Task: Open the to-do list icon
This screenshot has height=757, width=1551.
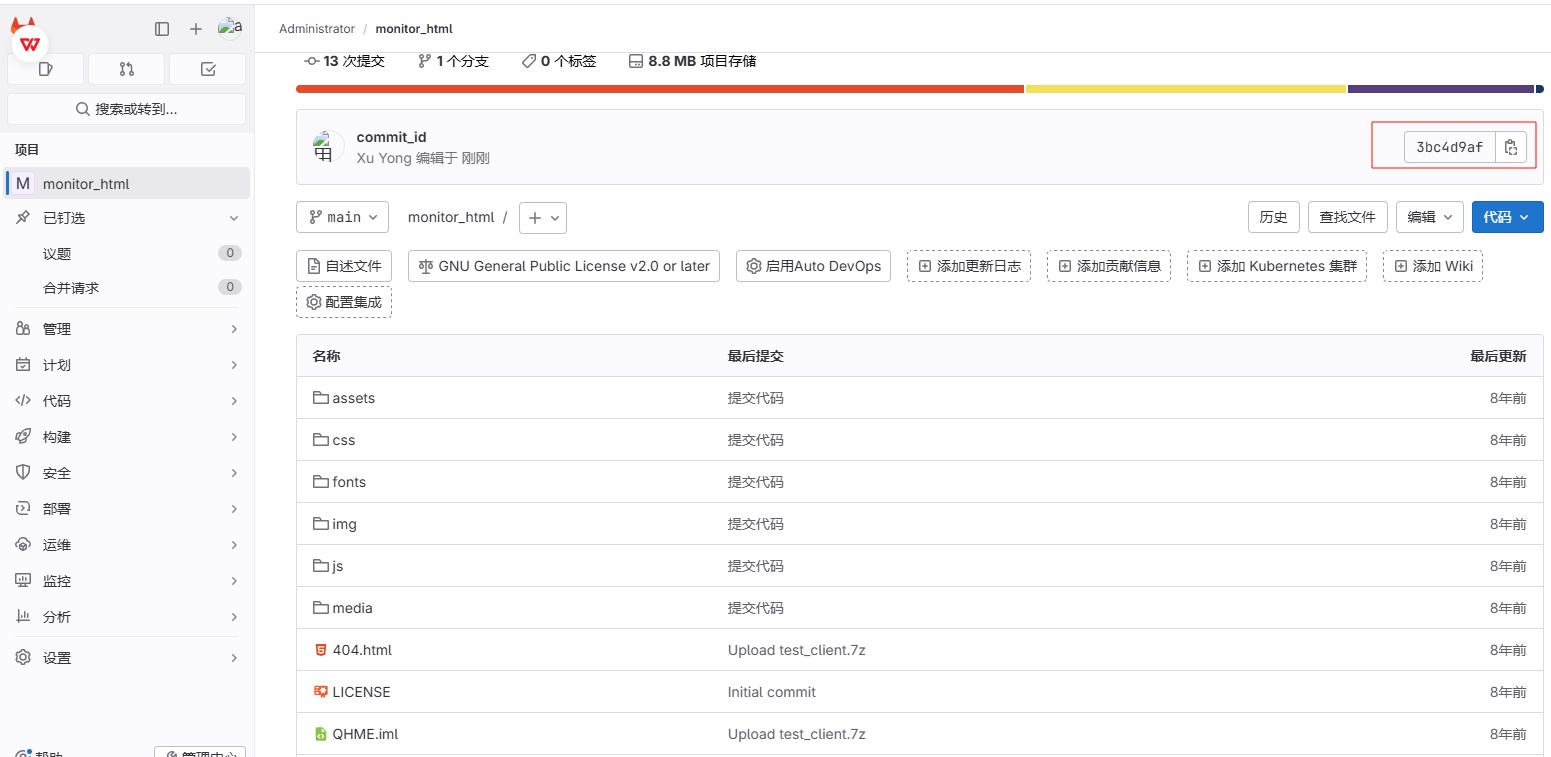Action: [207, 69]
